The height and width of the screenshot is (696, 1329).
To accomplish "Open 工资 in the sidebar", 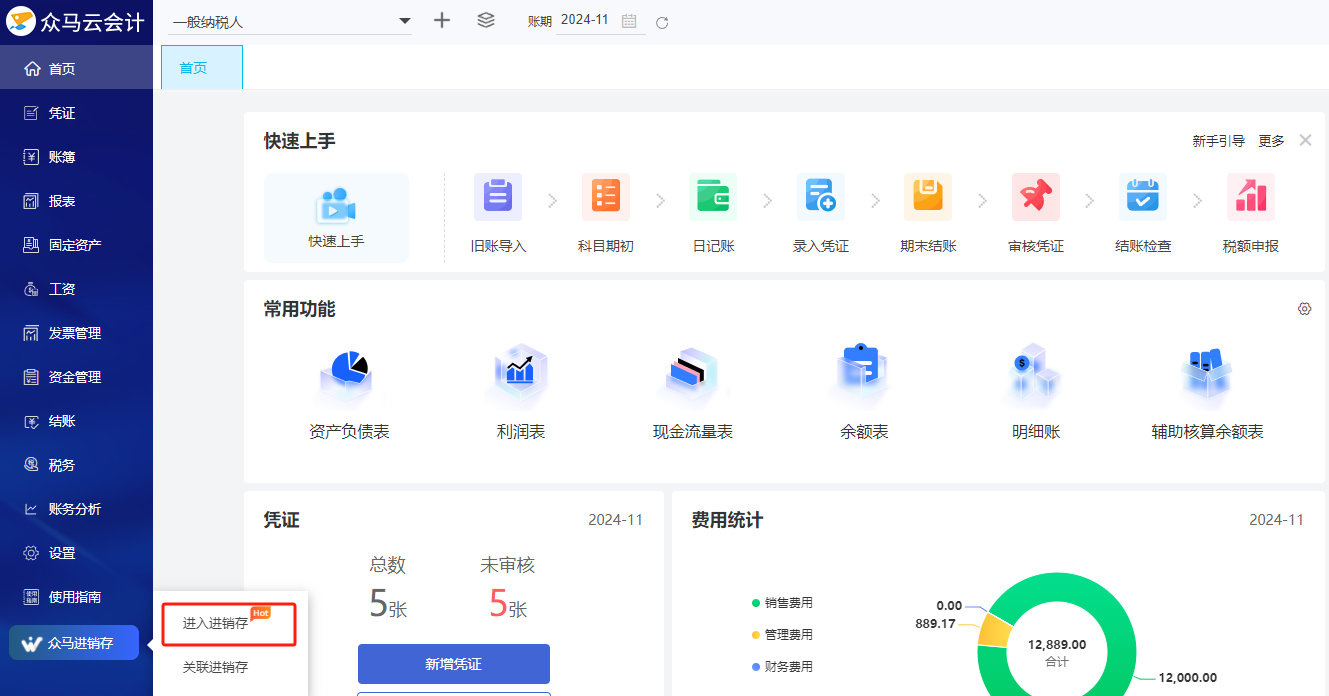I will pos(76,289).
